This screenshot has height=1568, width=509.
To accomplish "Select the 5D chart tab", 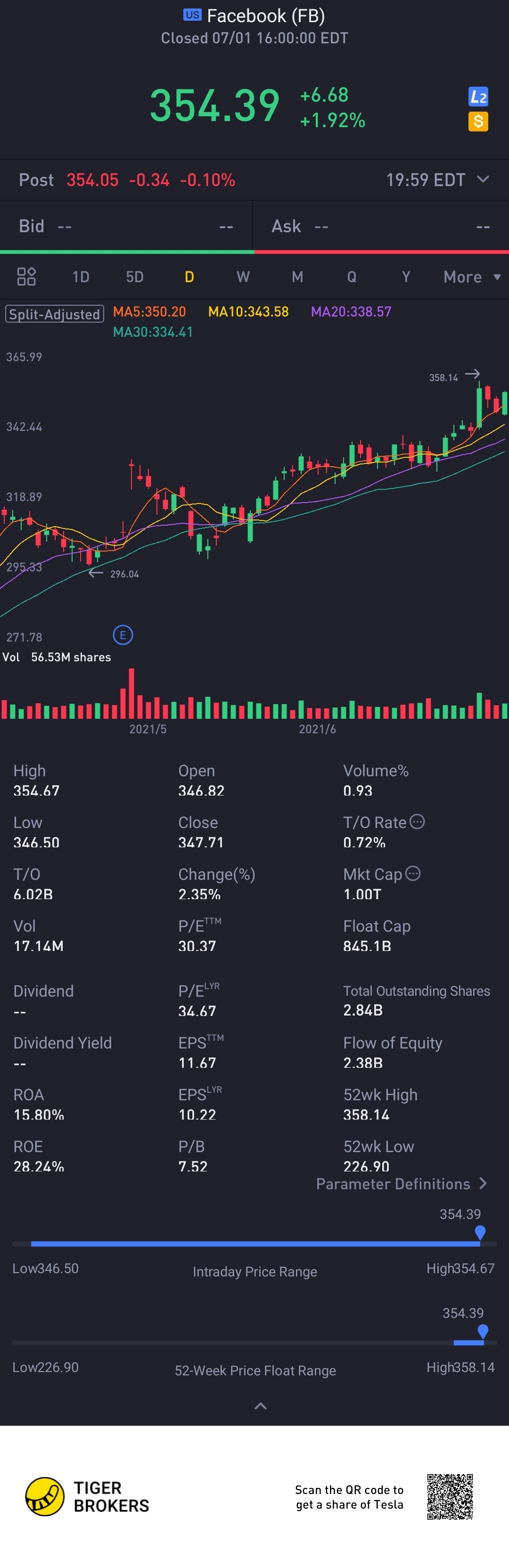I will click(x=135, y=277).
